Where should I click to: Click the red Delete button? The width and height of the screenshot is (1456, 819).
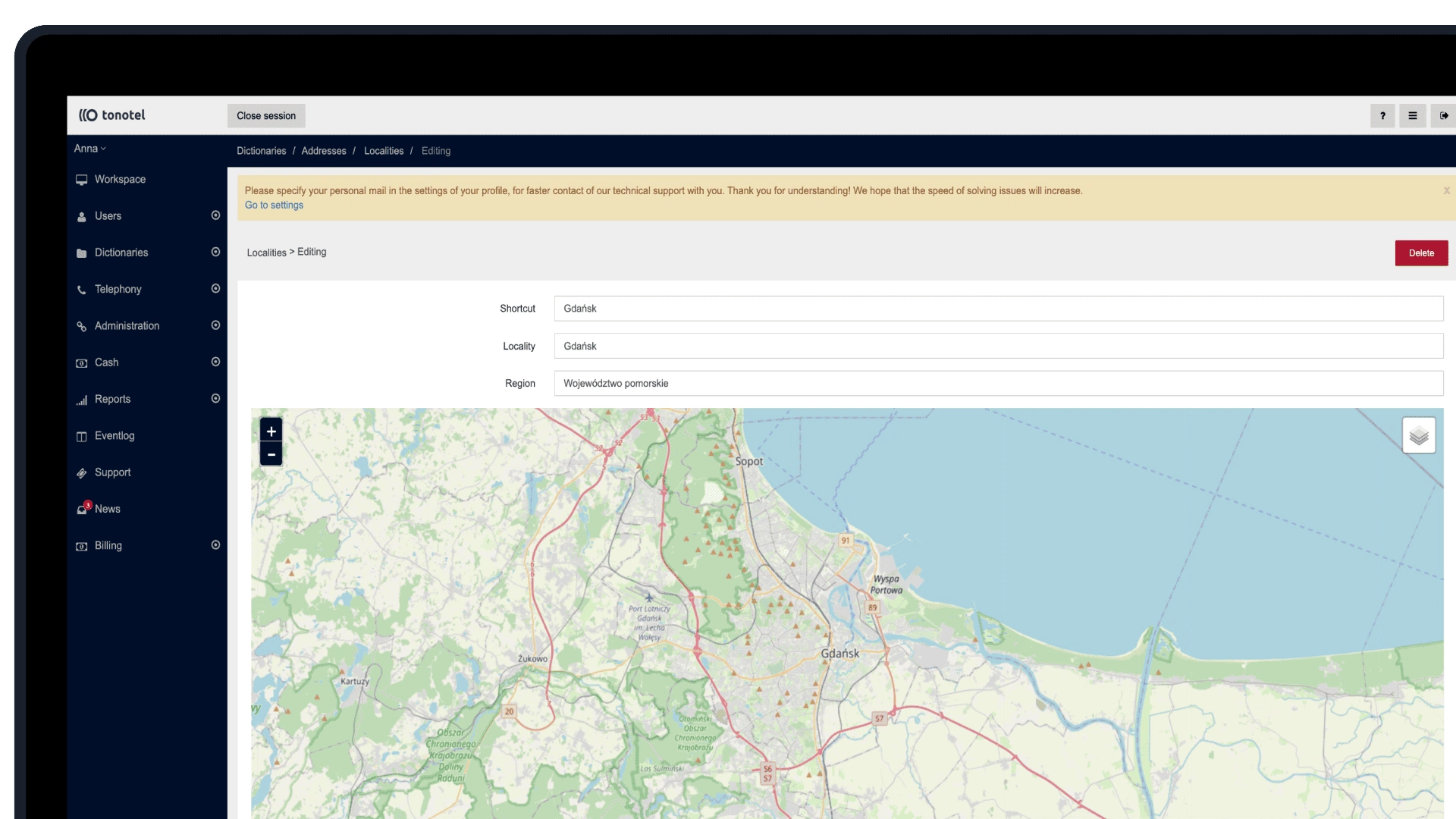[x=1421, y=253]
